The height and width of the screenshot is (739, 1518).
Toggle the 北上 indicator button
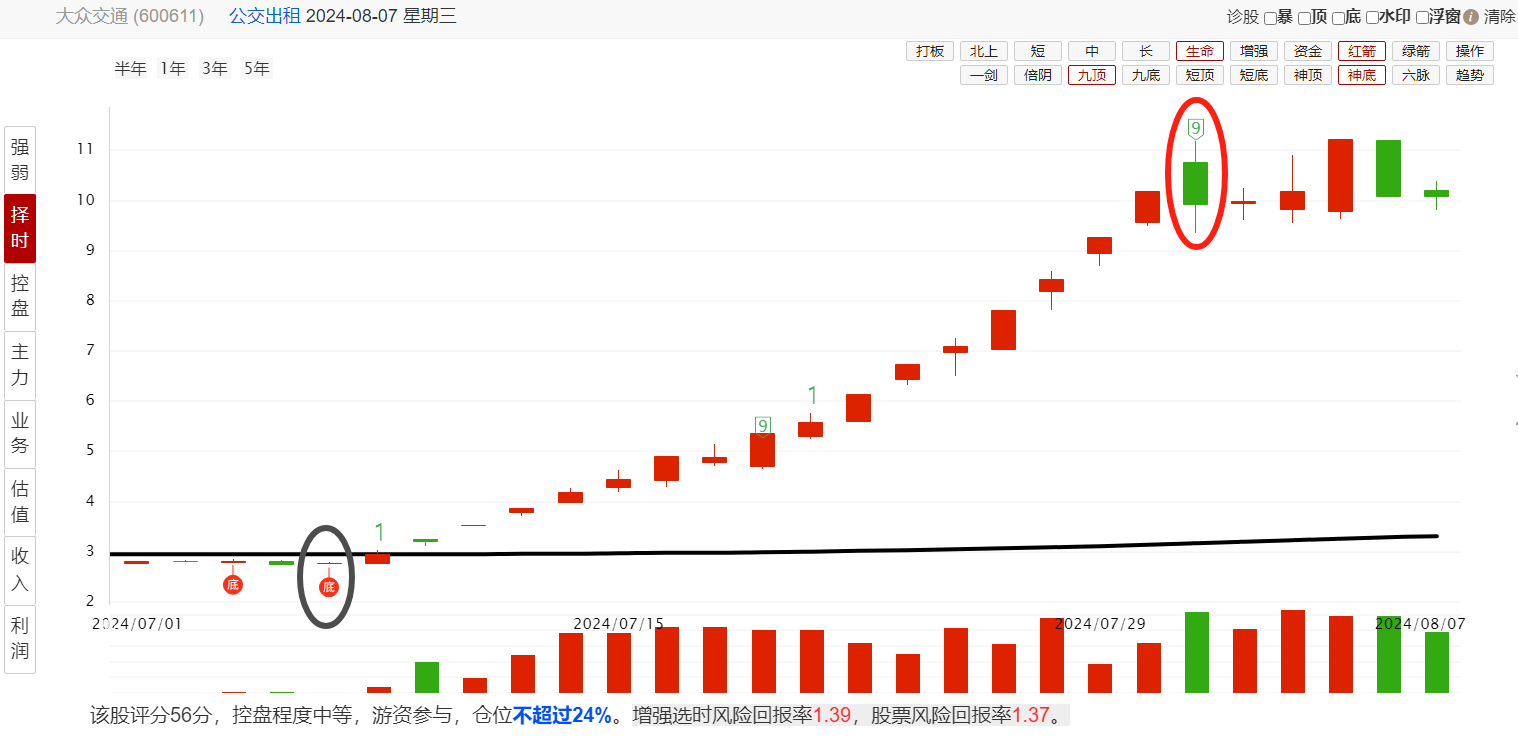[x=984, y=51]
